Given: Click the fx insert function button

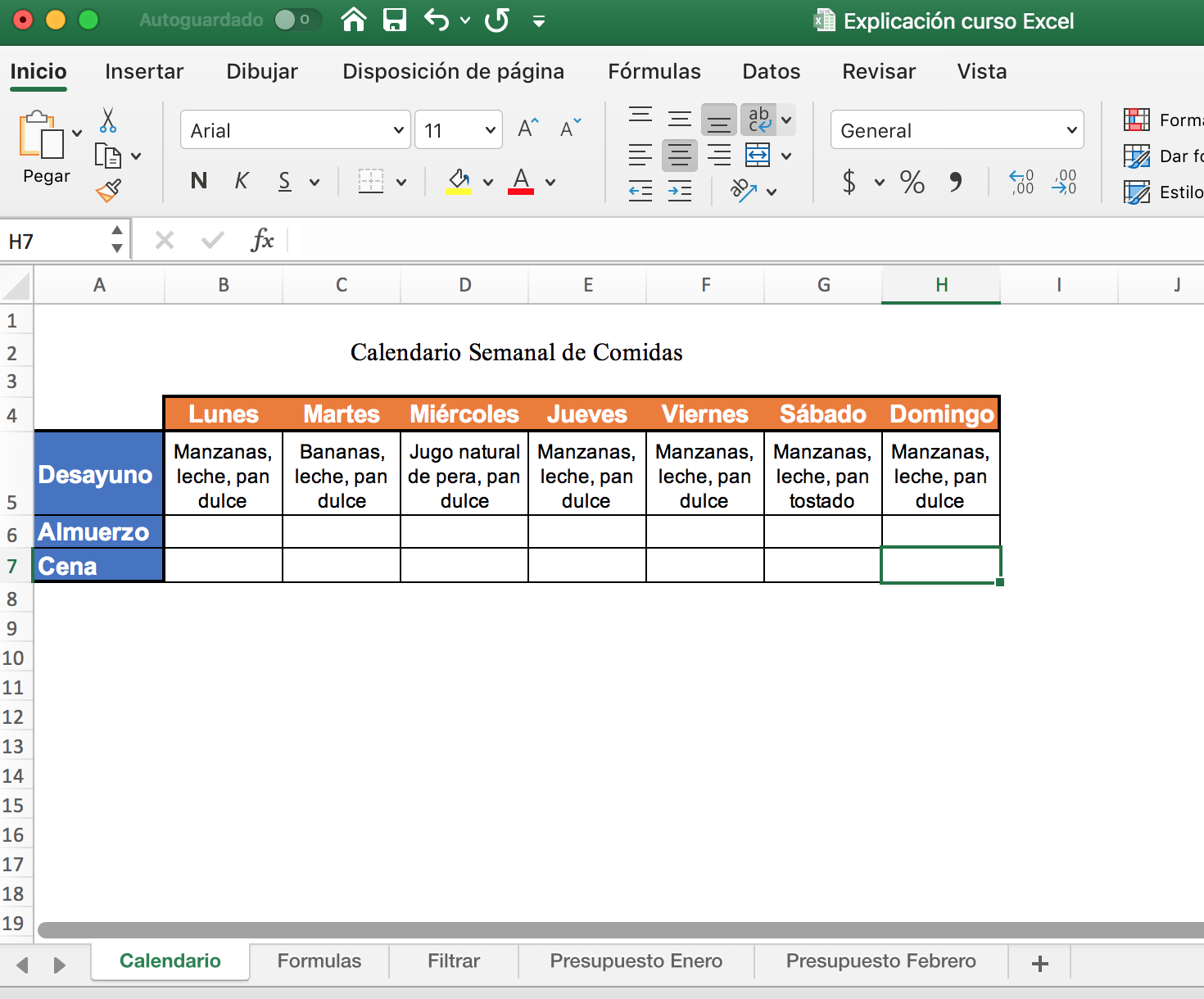Looking at the screenshot, I should click(x=262, y=240).
